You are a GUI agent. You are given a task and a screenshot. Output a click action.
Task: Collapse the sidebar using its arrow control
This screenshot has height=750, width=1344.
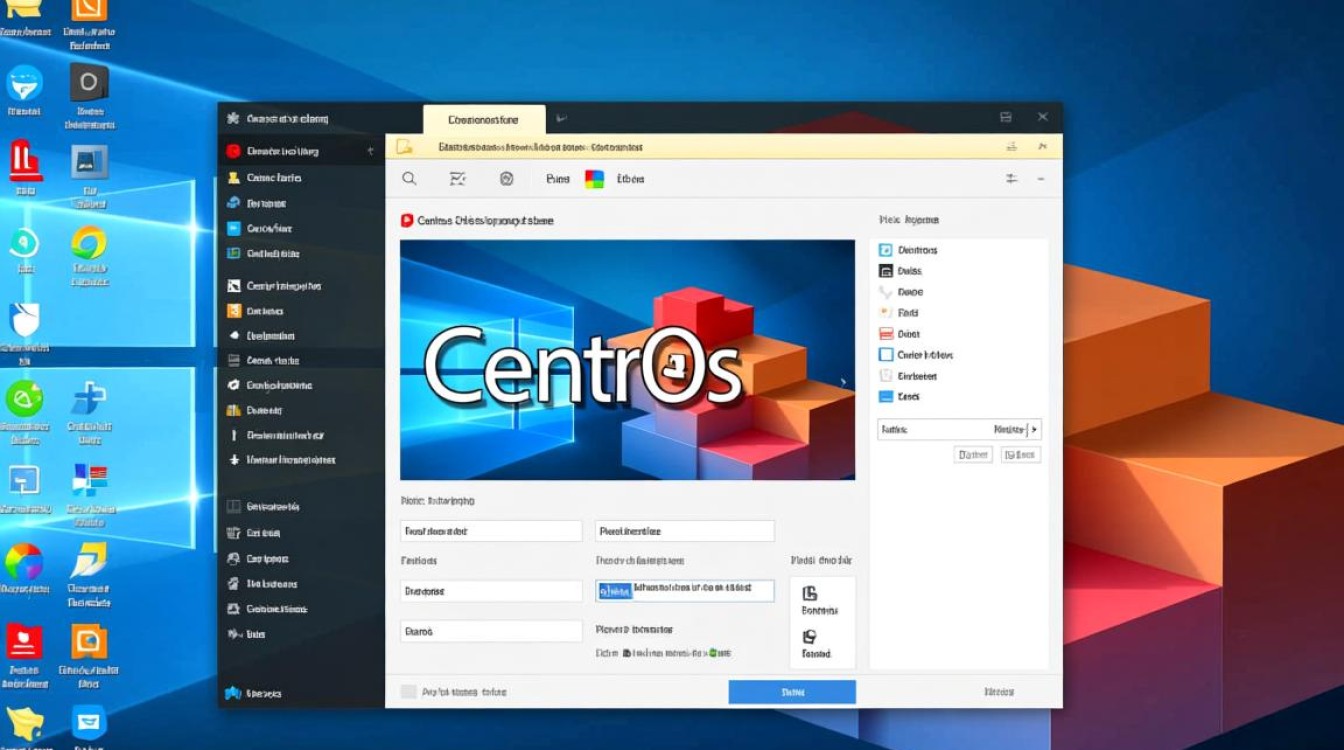pos(370,152)
